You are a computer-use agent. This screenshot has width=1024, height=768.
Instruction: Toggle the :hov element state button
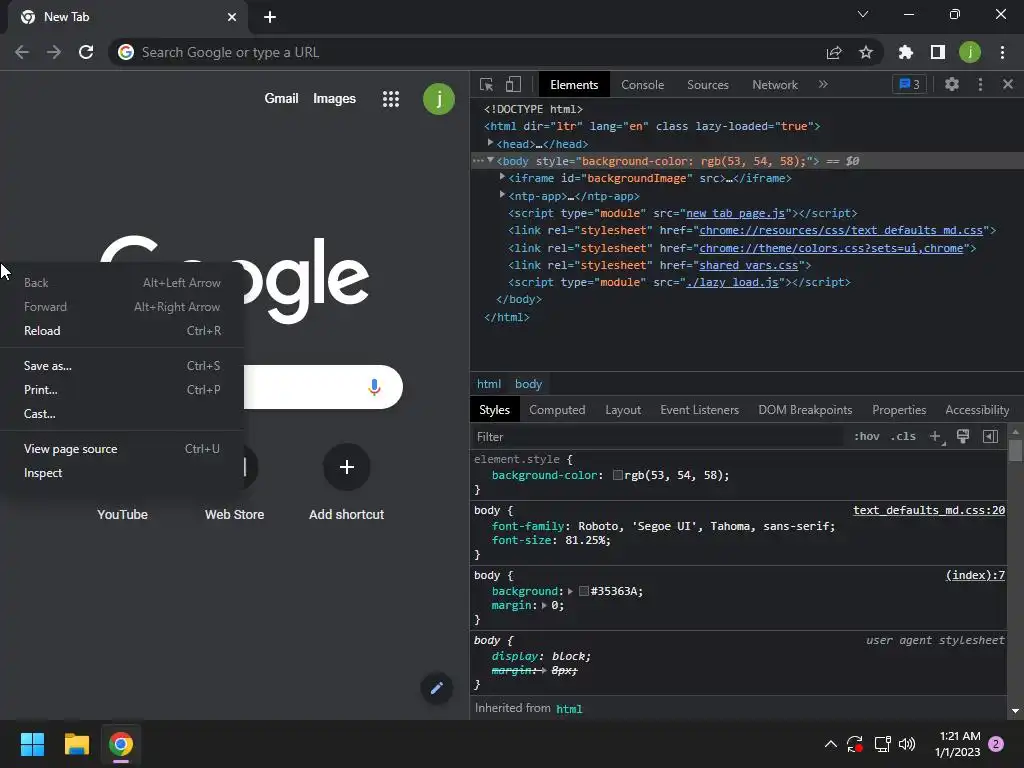pyautogui.click(x=867, y=436)
